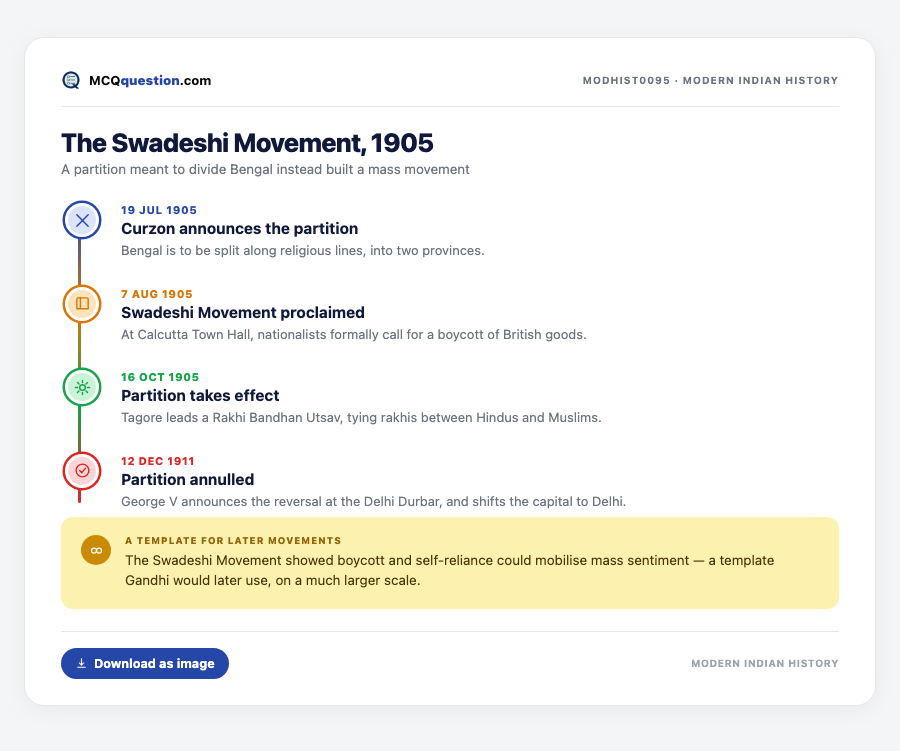Click the Partition annulled heading

[188, 479]
